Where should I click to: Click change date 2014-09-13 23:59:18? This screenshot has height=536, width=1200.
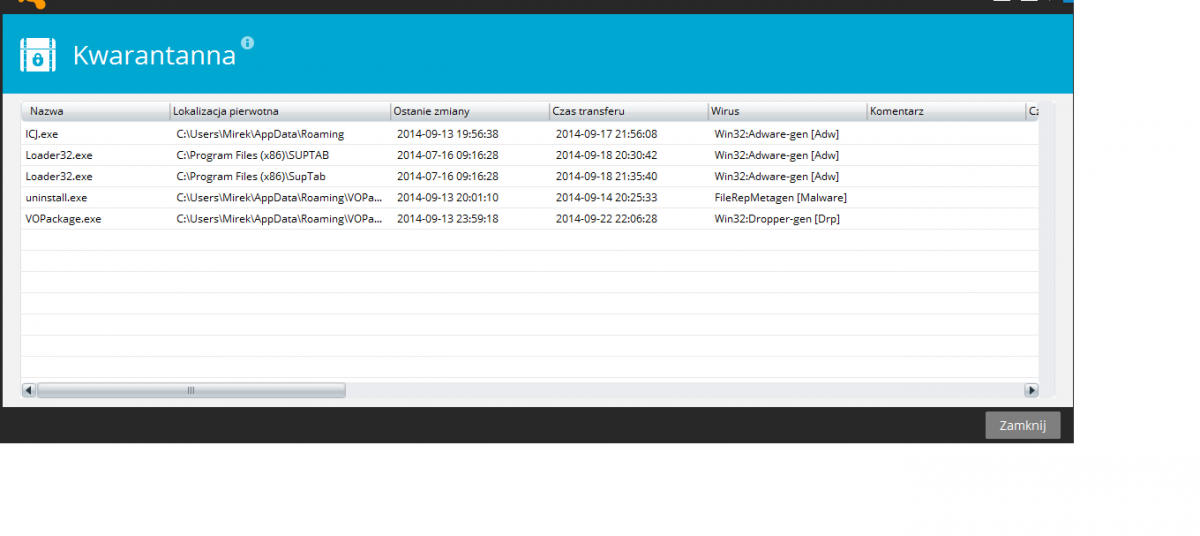(447, 218)
